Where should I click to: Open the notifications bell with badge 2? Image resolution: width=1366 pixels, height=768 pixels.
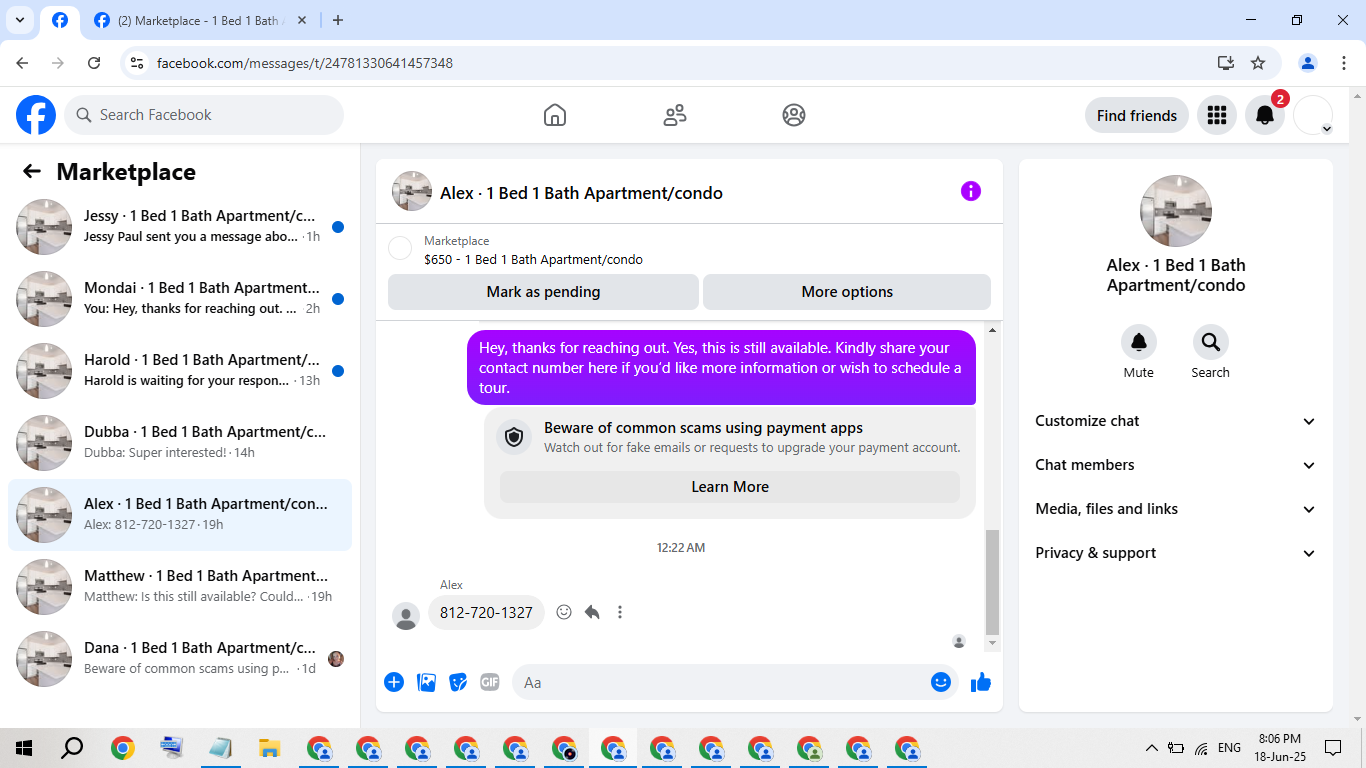[1265, 115]
